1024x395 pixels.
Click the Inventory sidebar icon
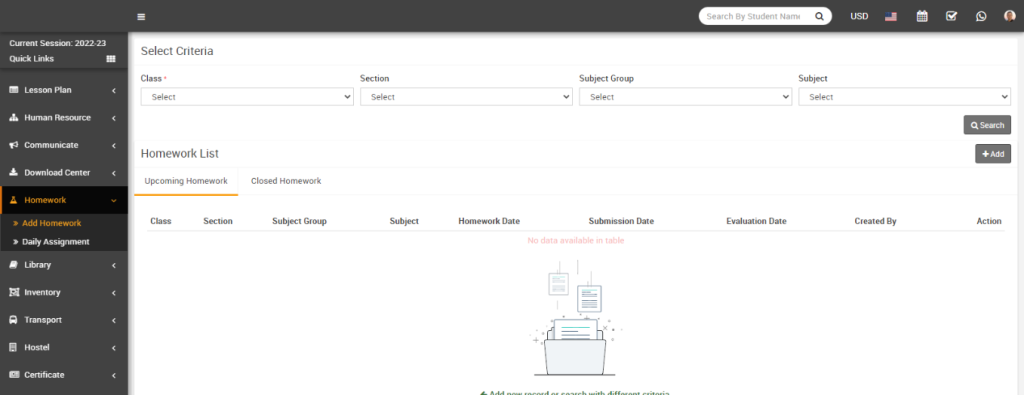[14, 292]
